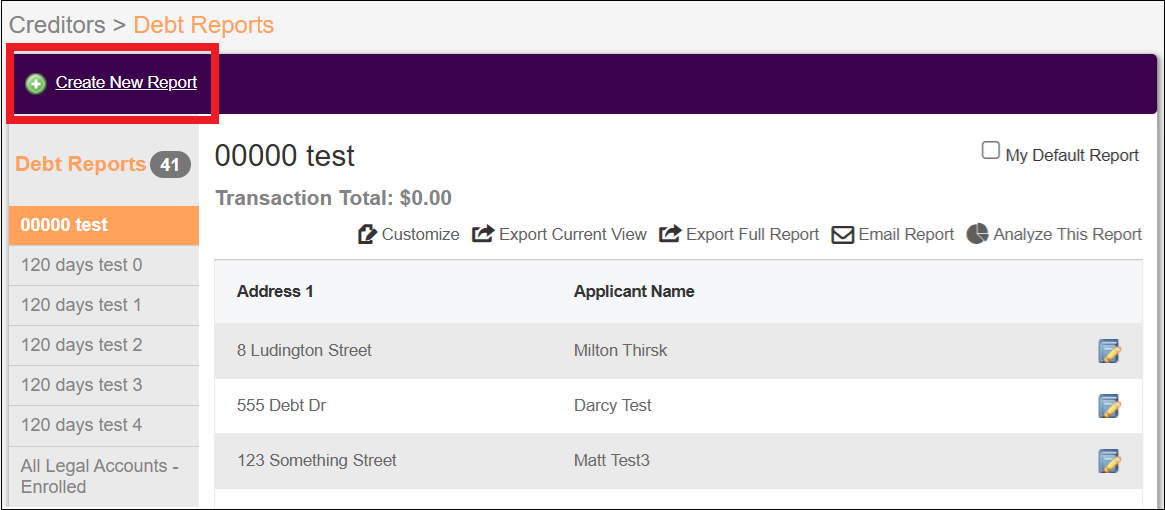Open the 120 days test 2 report
Viewport: 1165px width, 510px height.
pyautogui.click(x=104, y=346)
